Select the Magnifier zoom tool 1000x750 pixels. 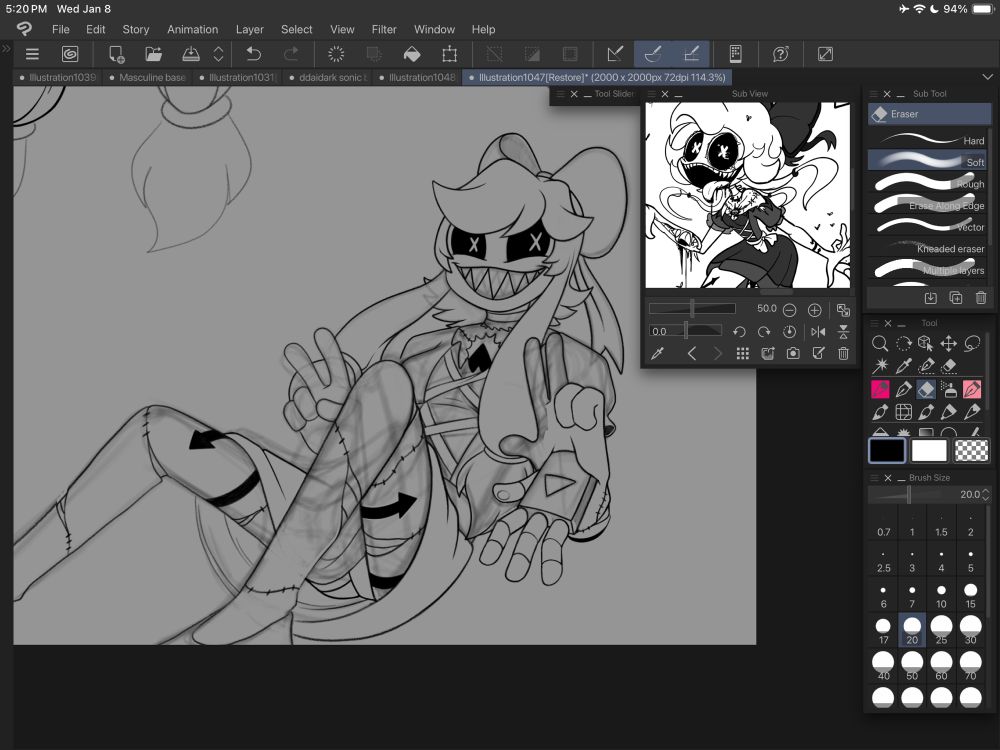coord(880,343)
